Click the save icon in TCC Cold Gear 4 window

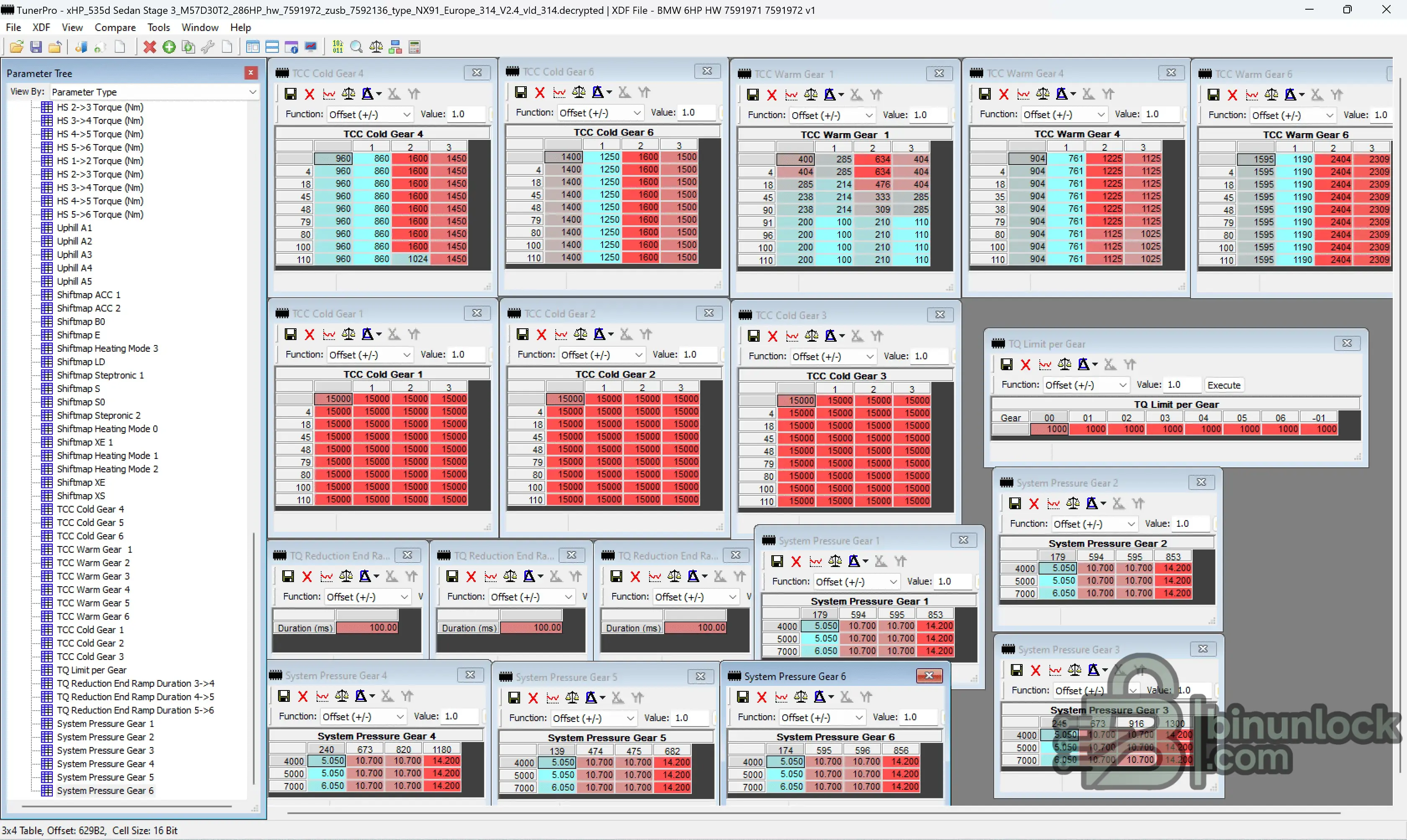[x=290, y=94]
